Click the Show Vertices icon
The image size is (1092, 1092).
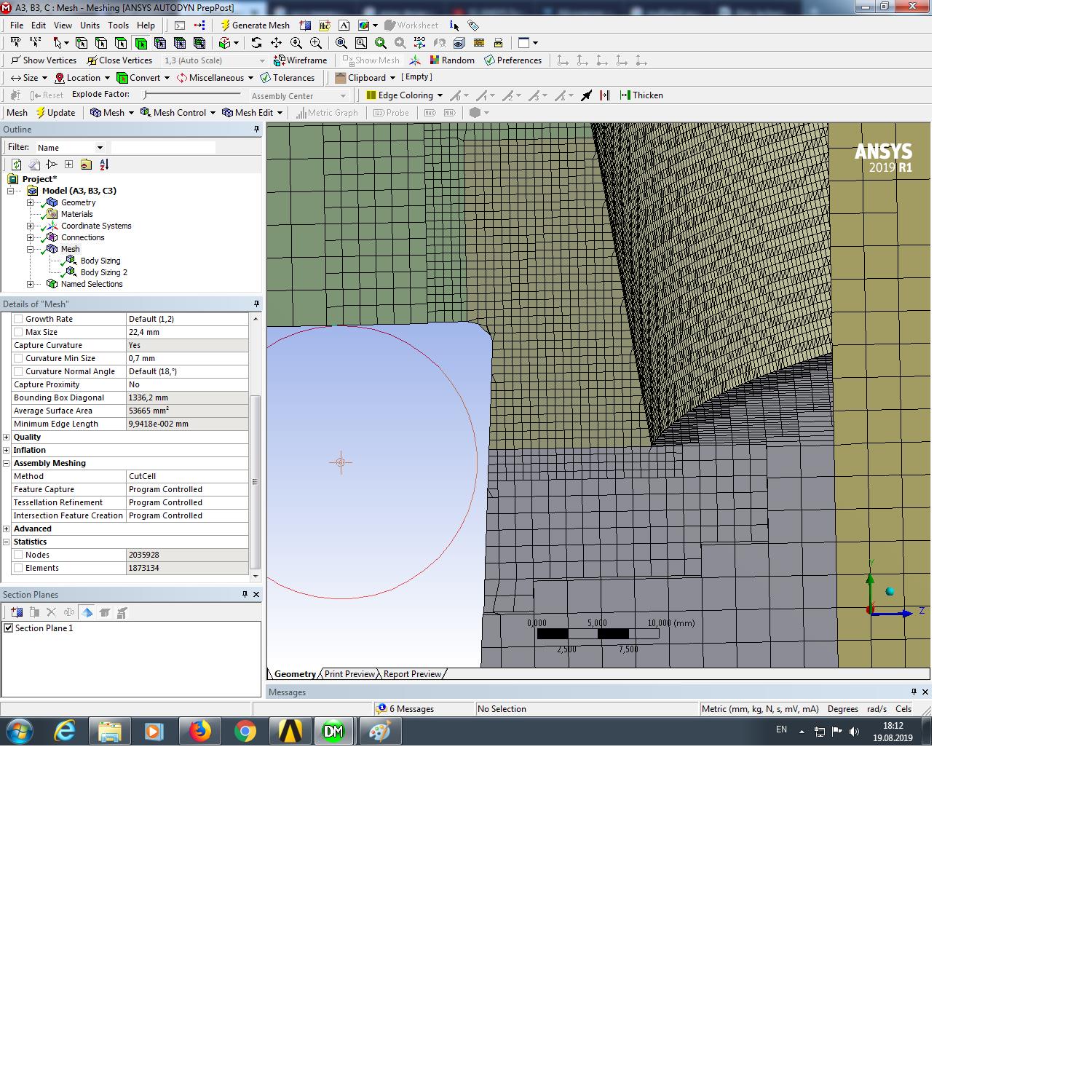(43, 60)
